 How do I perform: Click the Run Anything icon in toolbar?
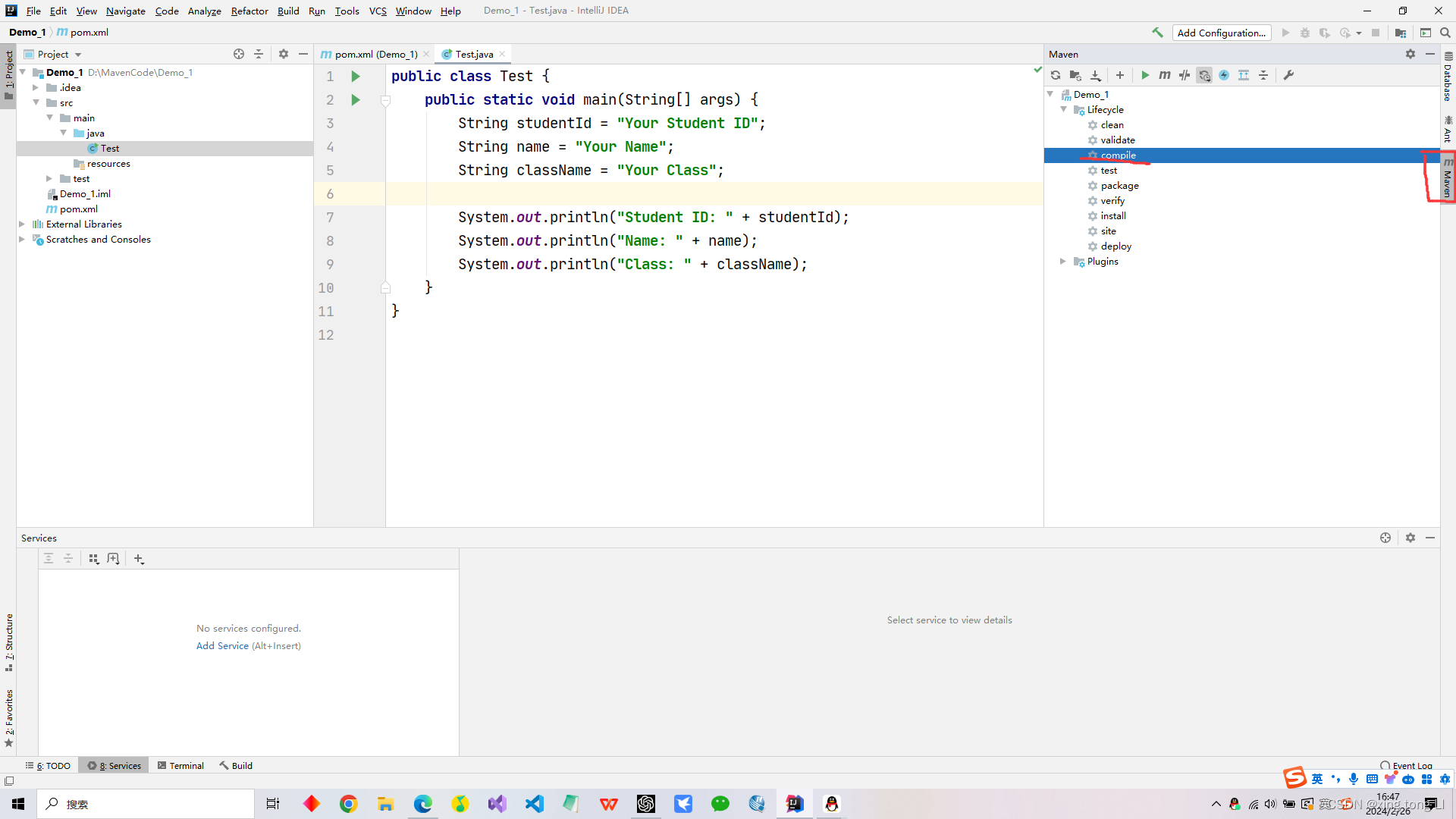[1426, 33]
